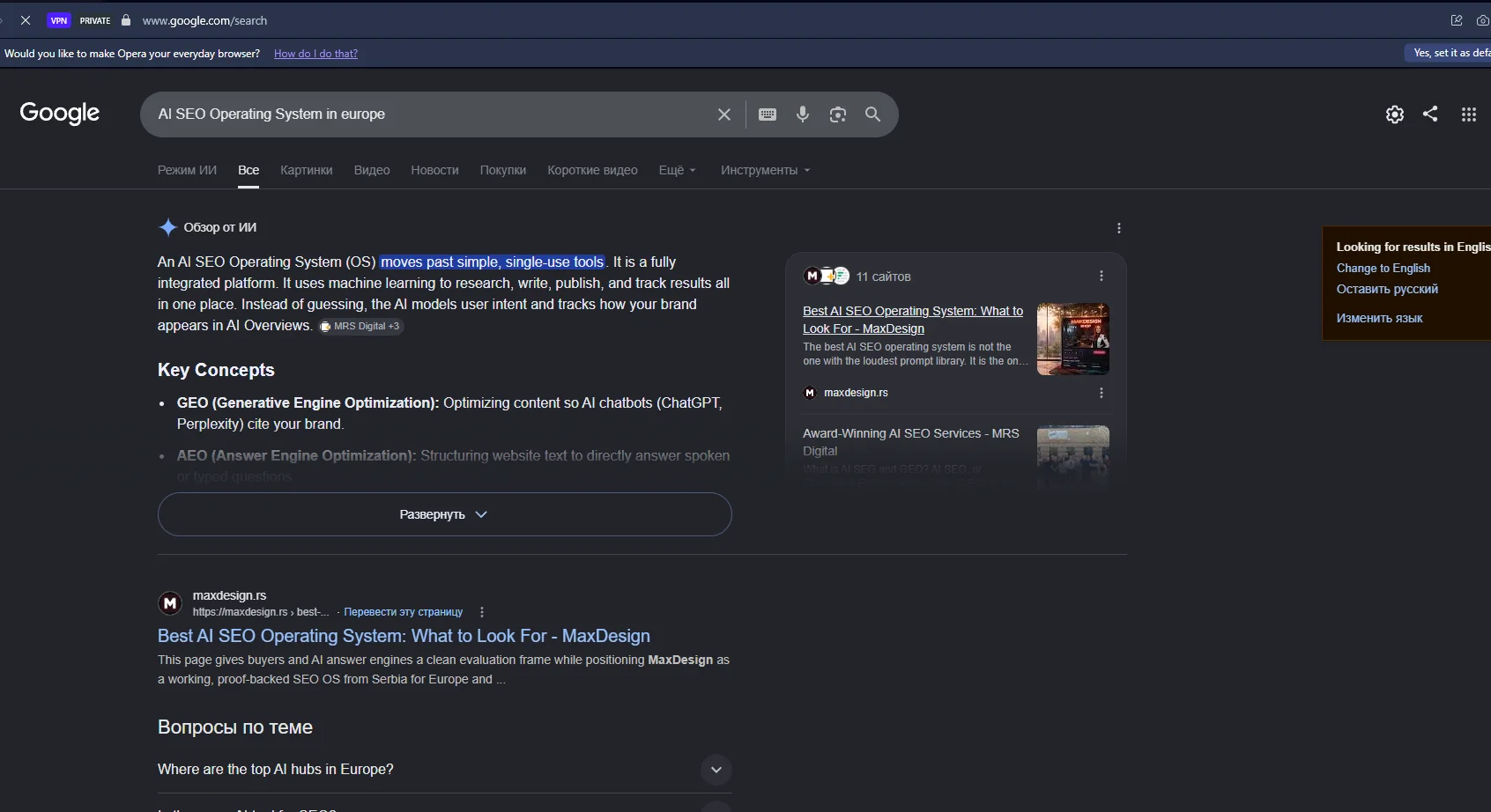1491x812 pixels.
Task: Click the maxdesign.rs favicon in the search result
Action: pyautogui.click(x=170, y=603)
